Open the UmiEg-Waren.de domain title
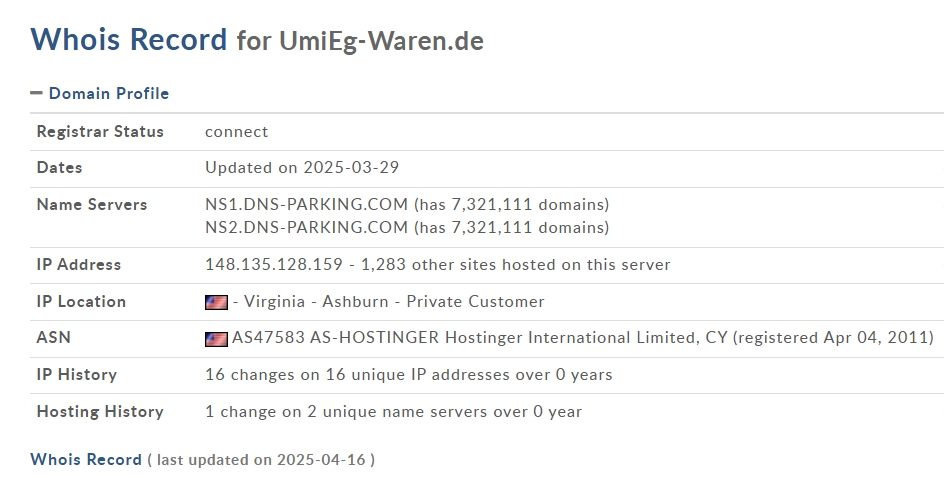The height and width of the screenshot is (478, 944). tap(381, 41)
